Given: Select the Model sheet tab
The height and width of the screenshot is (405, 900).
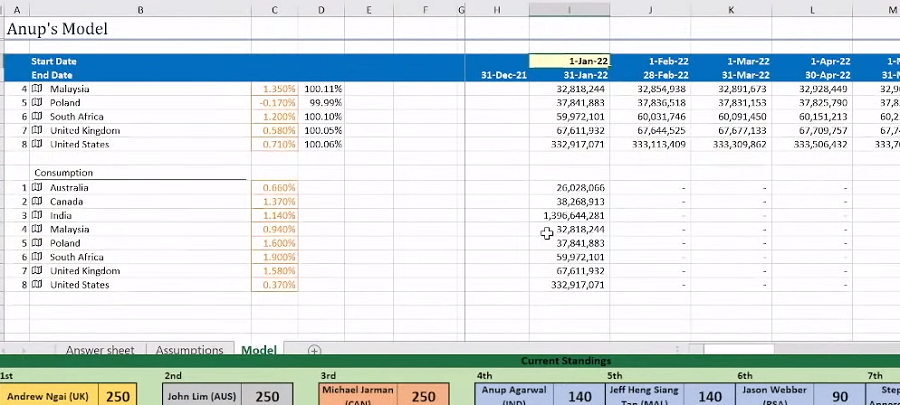Looking at the screenshot, I should point(258,350).
